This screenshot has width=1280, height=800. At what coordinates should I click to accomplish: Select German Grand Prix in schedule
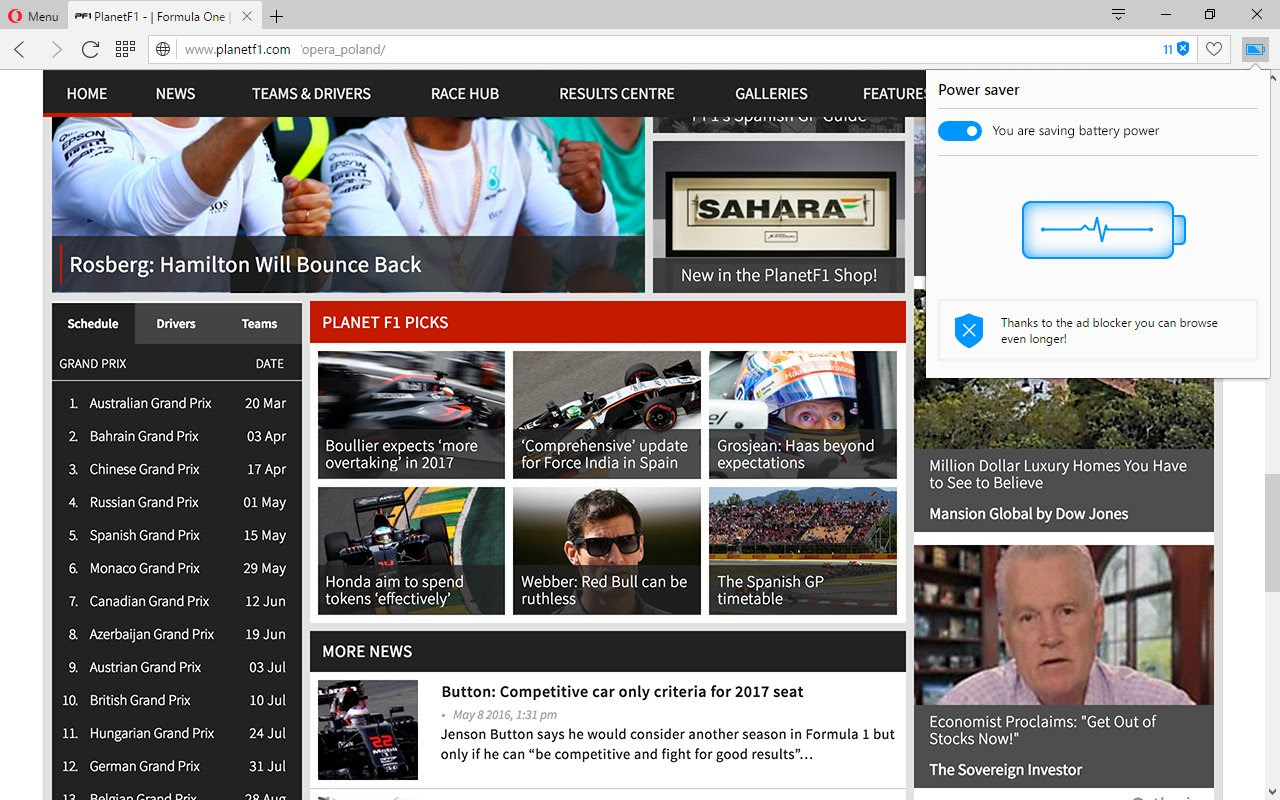[x=177, y=766]
